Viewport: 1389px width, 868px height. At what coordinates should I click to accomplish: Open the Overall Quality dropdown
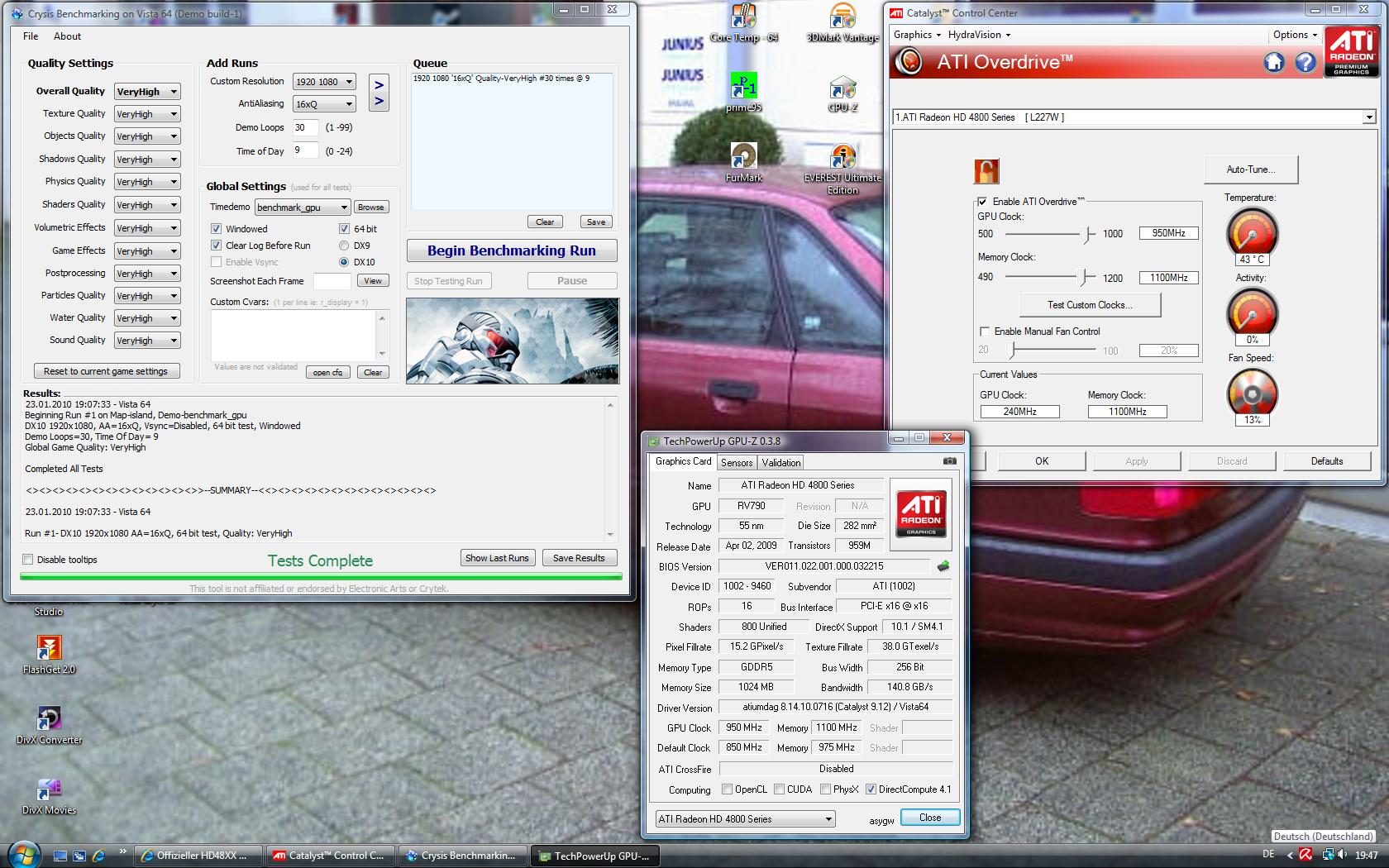tap(147, 92)
